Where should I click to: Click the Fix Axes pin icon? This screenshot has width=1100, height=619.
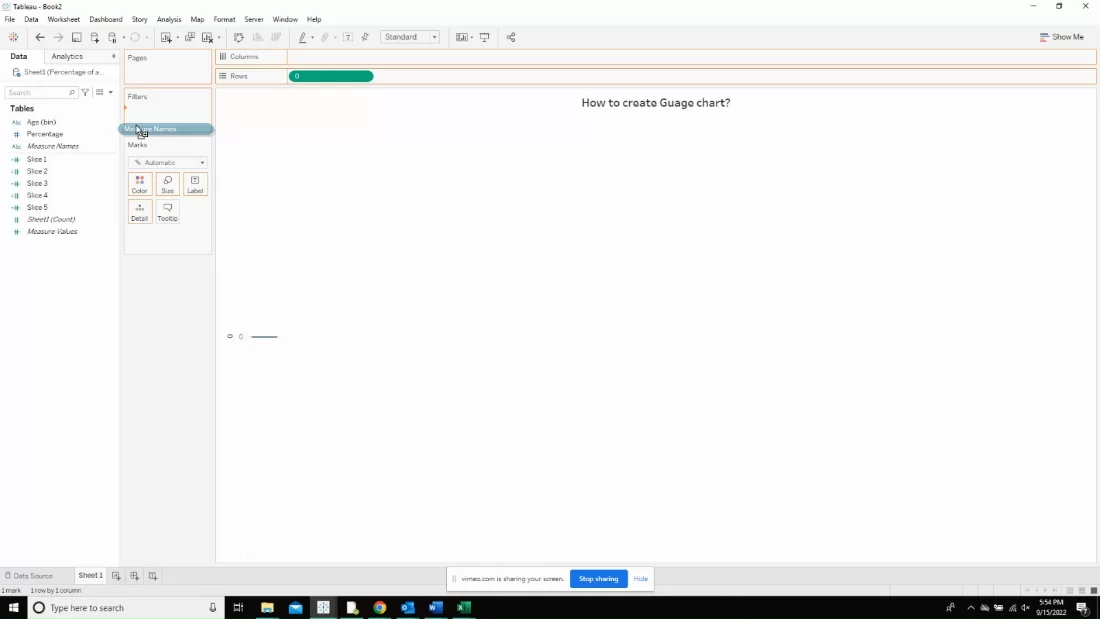365,37
